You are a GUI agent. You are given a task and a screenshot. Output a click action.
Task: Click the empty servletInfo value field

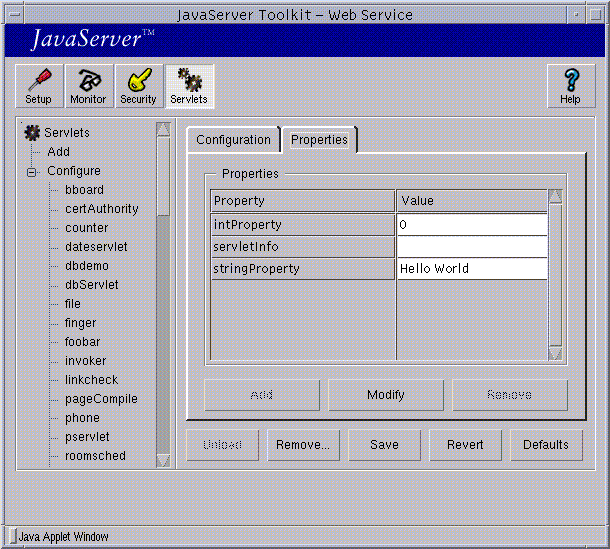[472, 247]
